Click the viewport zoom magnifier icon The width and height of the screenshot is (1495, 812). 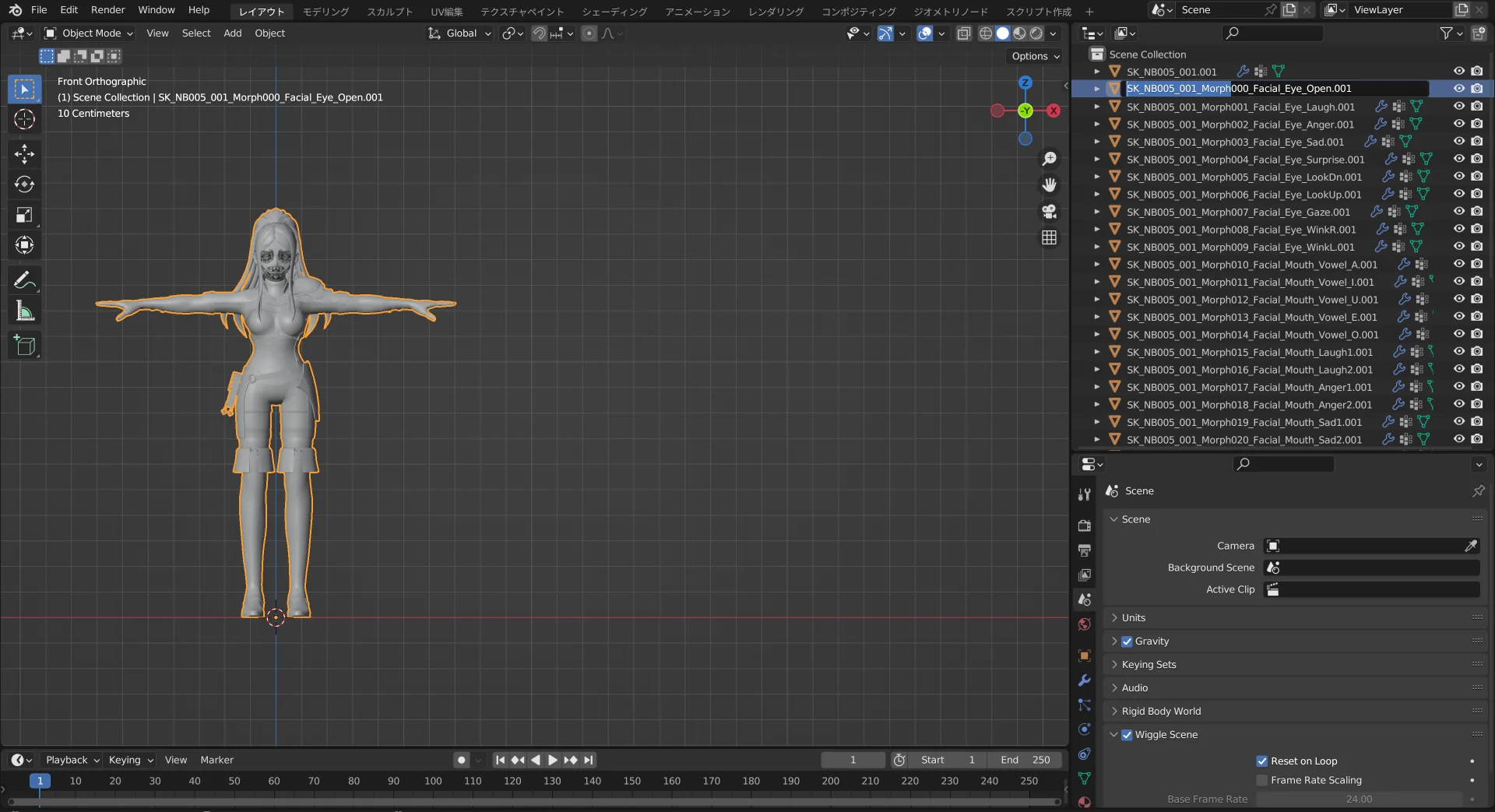pos(1050,159)
